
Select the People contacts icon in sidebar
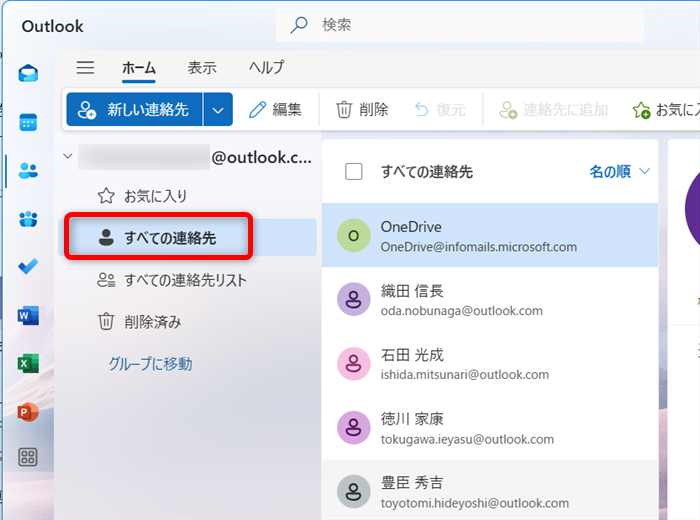pyautogui.click(x=28, y=171)
